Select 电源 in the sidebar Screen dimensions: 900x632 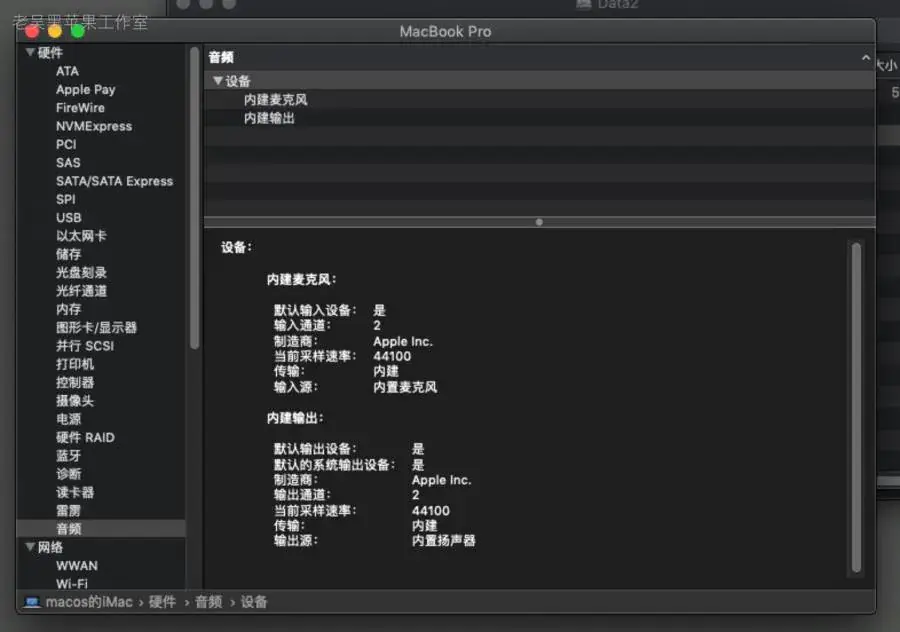pos(68,420)
